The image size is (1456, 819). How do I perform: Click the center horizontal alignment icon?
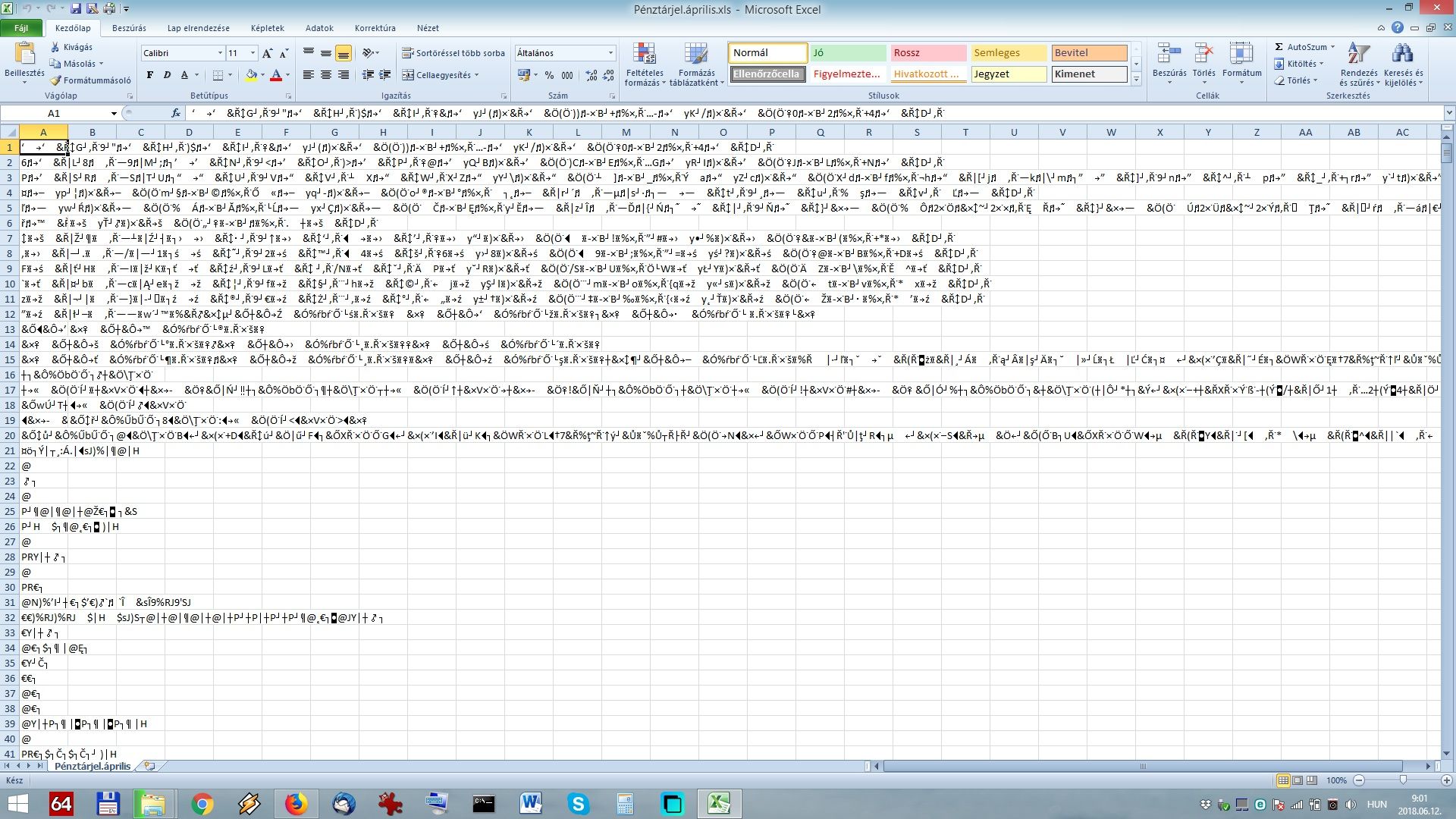(325, 75)
